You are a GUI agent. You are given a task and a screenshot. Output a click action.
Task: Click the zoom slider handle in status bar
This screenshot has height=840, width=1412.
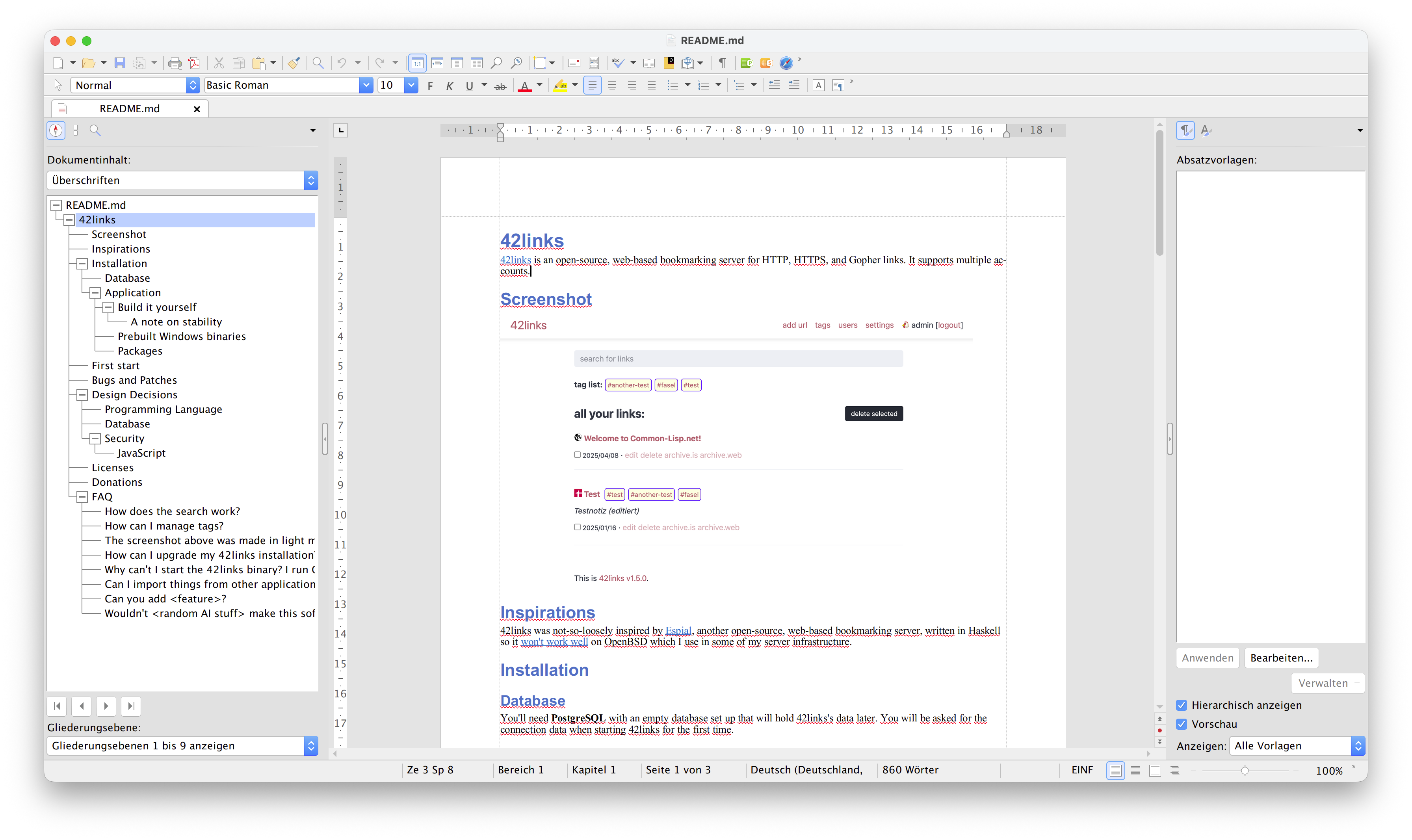1245,771
